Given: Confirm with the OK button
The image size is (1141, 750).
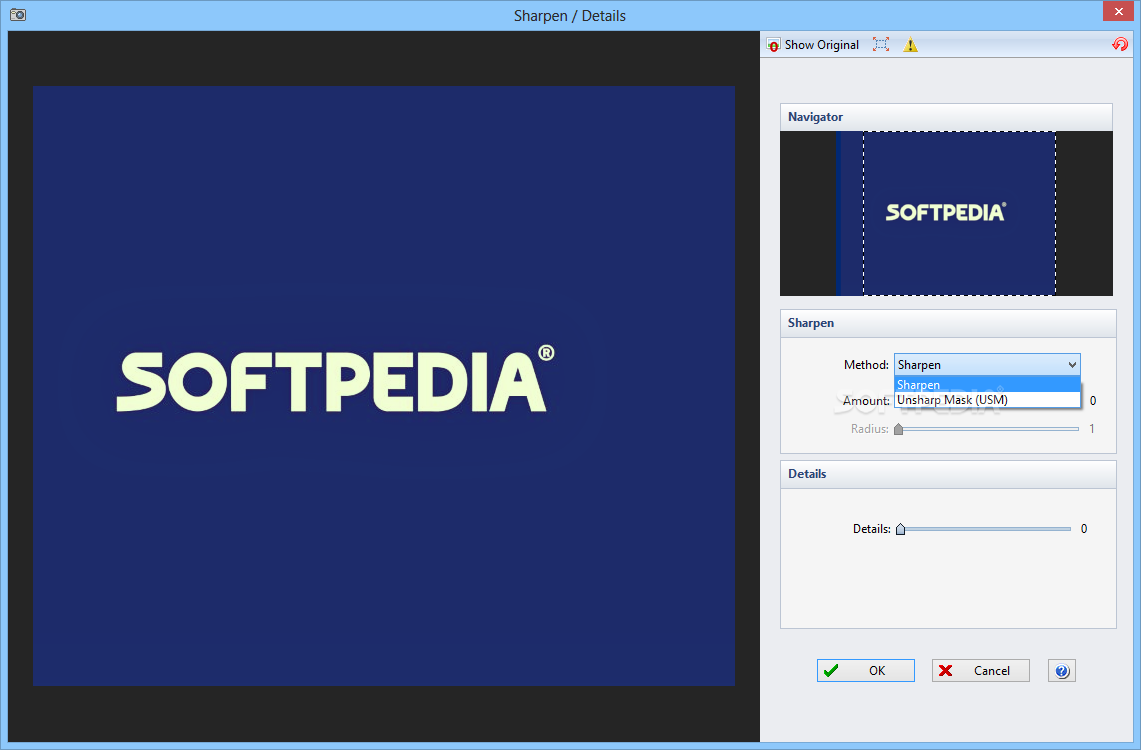Looking at the screenshot, I should [x=865, y=671].
